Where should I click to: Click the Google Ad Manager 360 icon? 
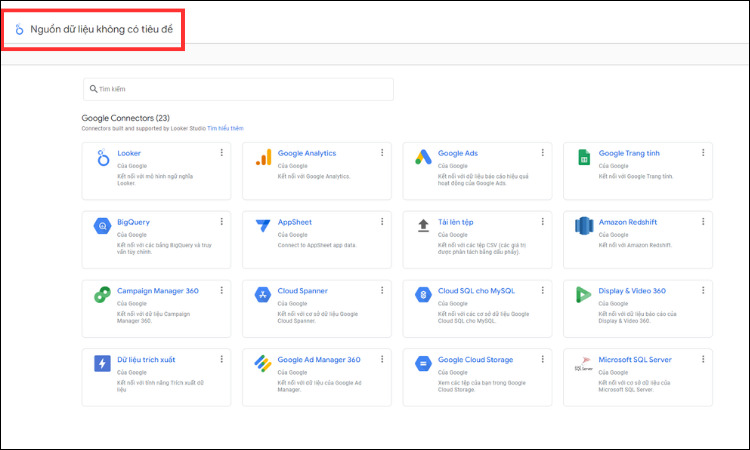click(x=263, y=363)
